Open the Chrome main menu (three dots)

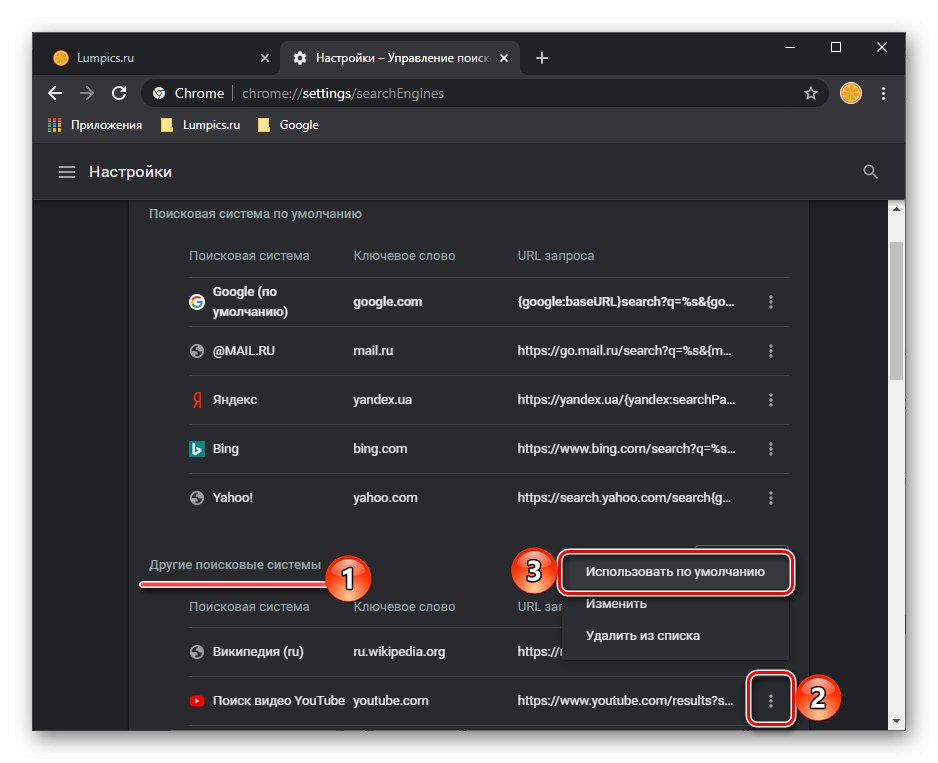click(x=884, y=93)
